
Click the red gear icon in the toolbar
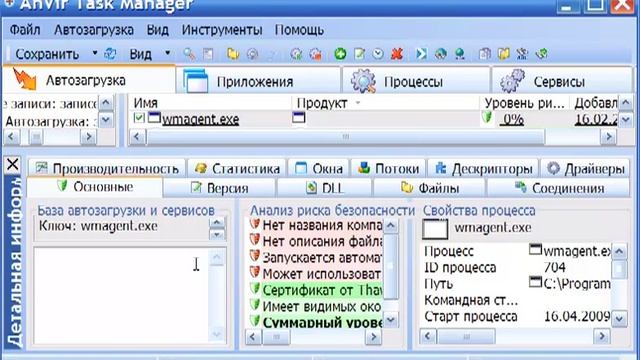316,54
